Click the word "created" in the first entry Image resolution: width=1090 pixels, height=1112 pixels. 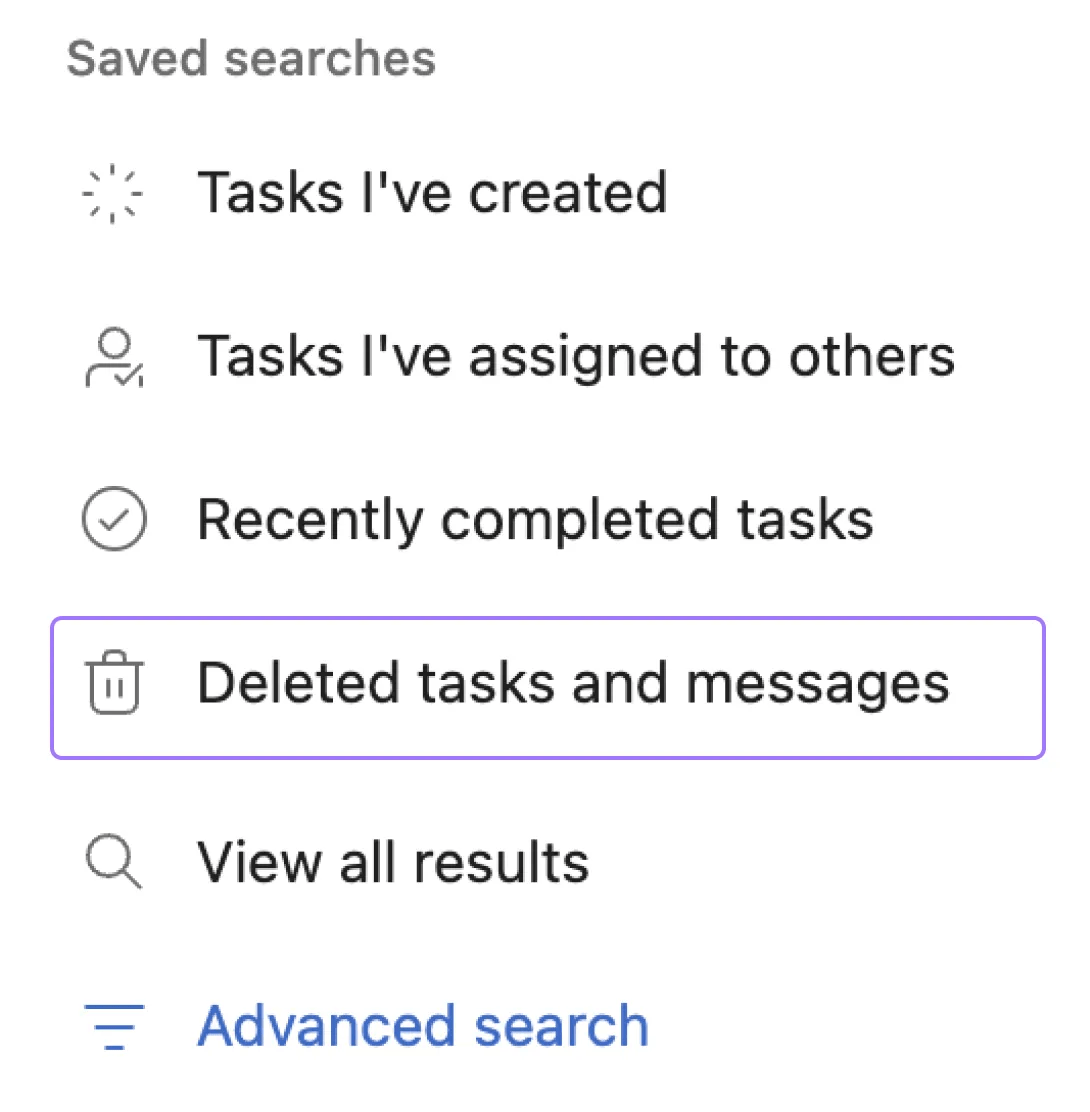pyautogui.click(x=568, y=192)
